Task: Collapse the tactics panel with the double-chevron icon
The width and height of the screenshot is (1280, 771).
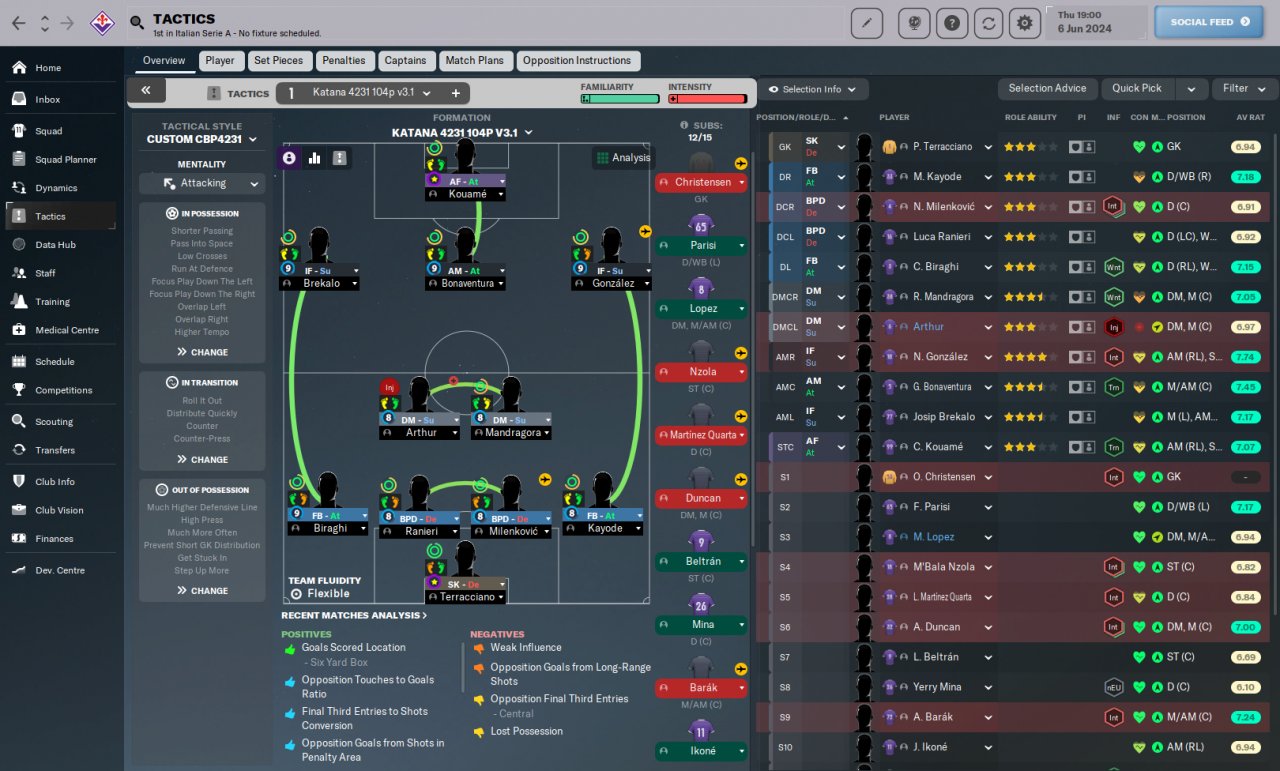Action: tap(146, 91)
